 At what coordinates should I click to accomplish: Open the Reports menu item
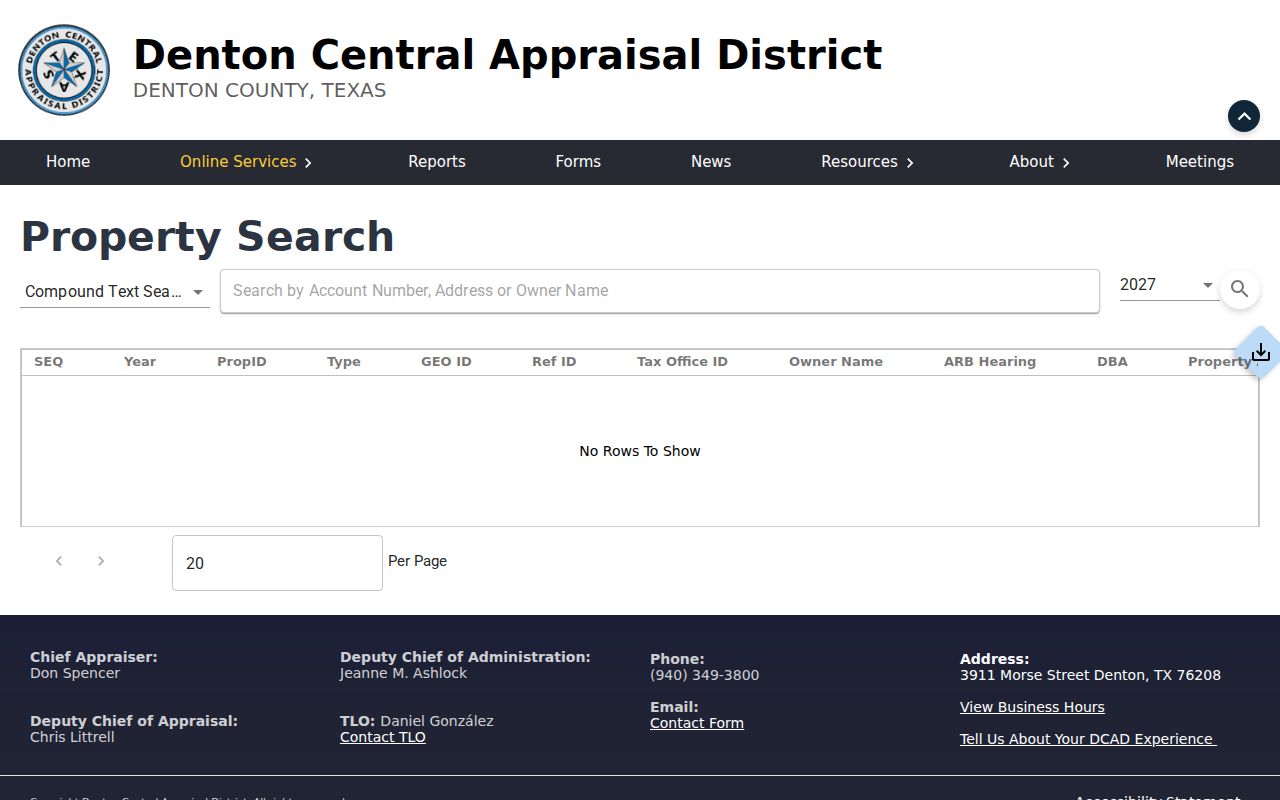point(437,162)
